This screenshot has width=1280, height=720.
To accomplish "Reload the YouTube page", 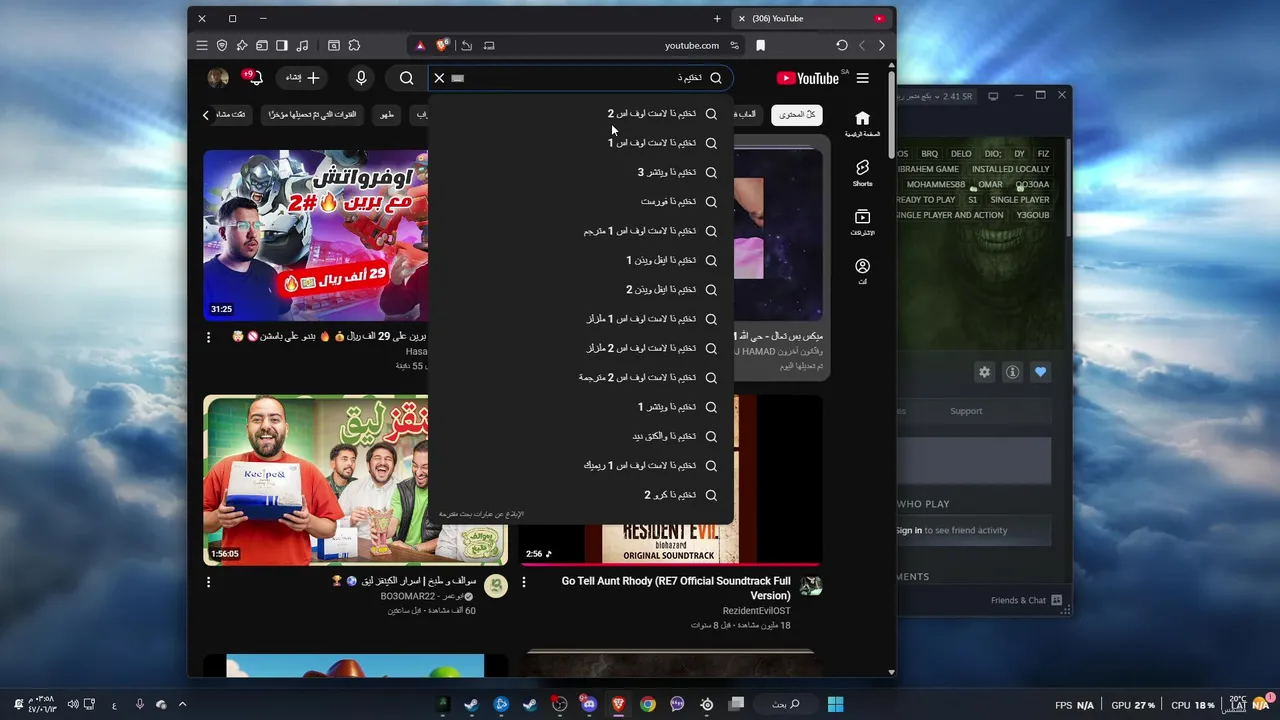I will [842, 46].
